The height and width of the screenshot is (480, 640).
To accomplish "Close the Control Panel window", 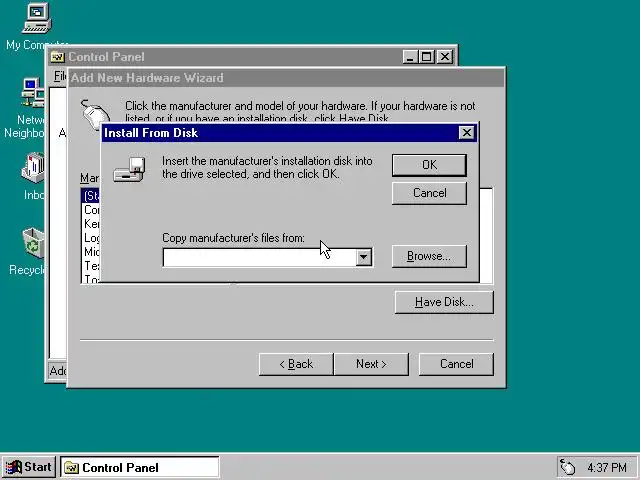I will 445,57.
